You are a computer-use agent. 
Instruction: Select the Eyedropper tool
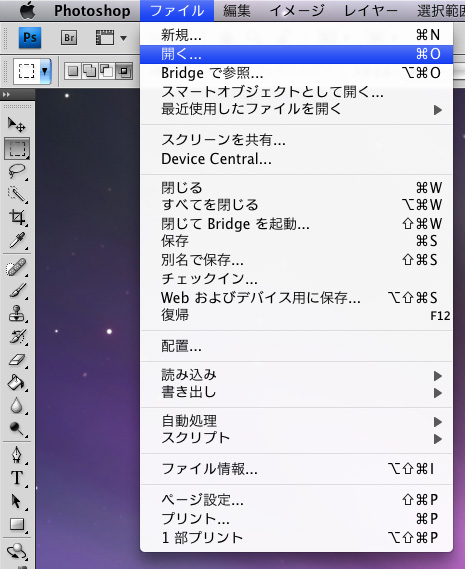[17, 240]
